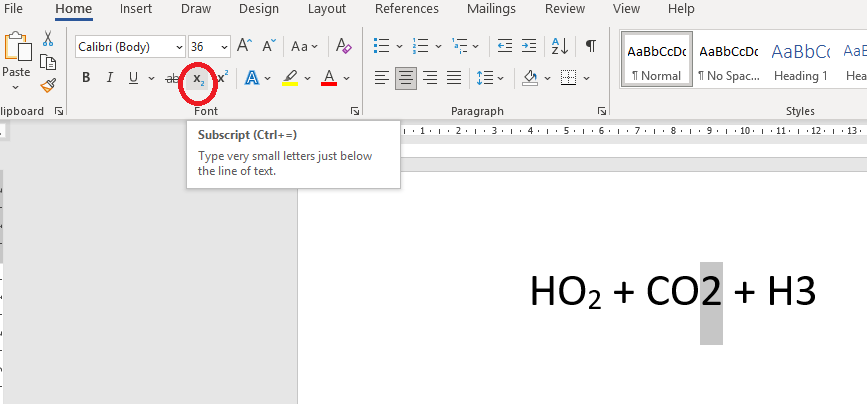The height and width of the screenshot is (404, 867).
Task: Sort text A to Z
Action: click(x=560, y=46)
